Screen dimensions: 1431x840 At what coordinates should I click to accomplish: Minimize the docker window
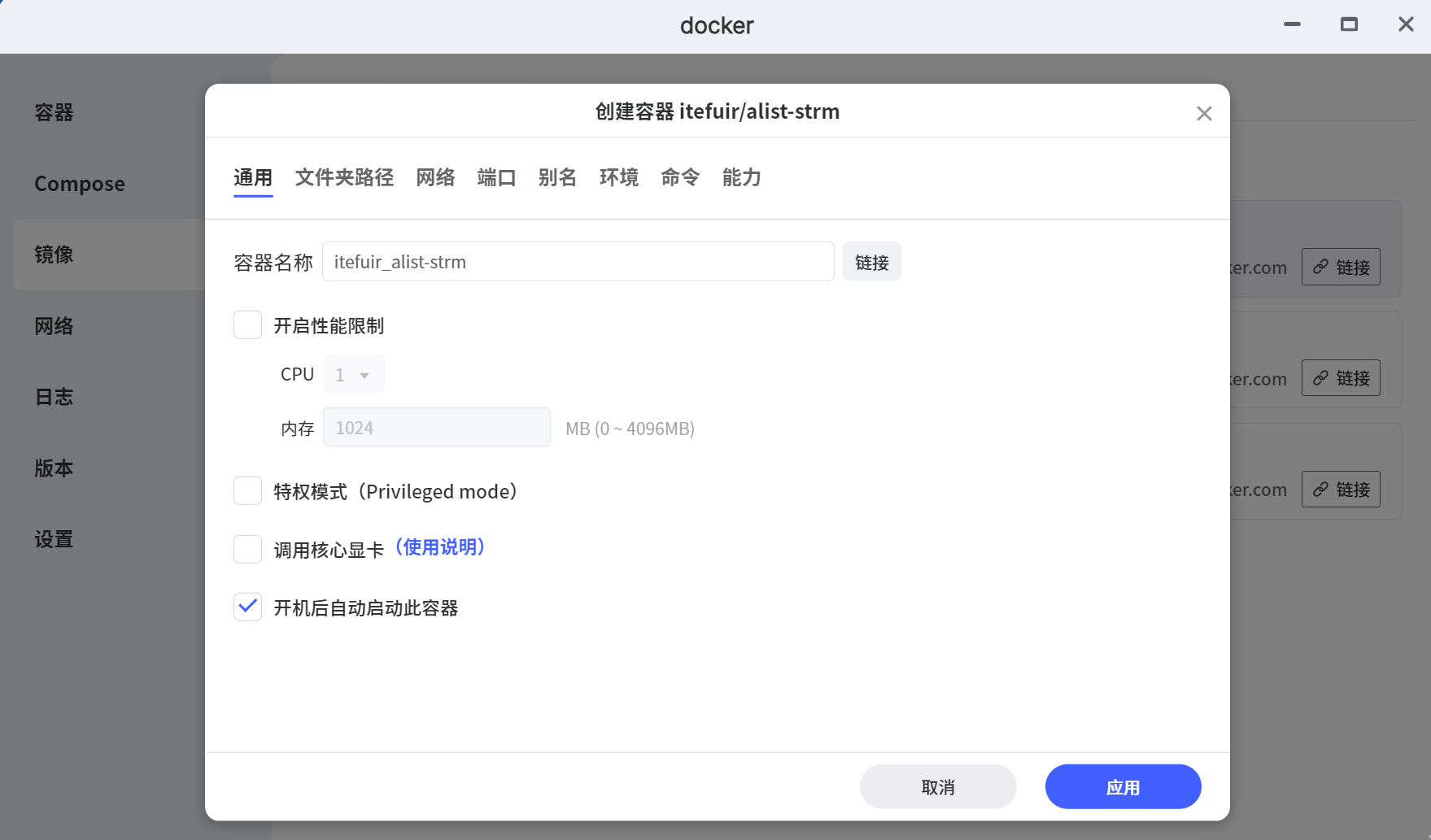point(1292,24)
